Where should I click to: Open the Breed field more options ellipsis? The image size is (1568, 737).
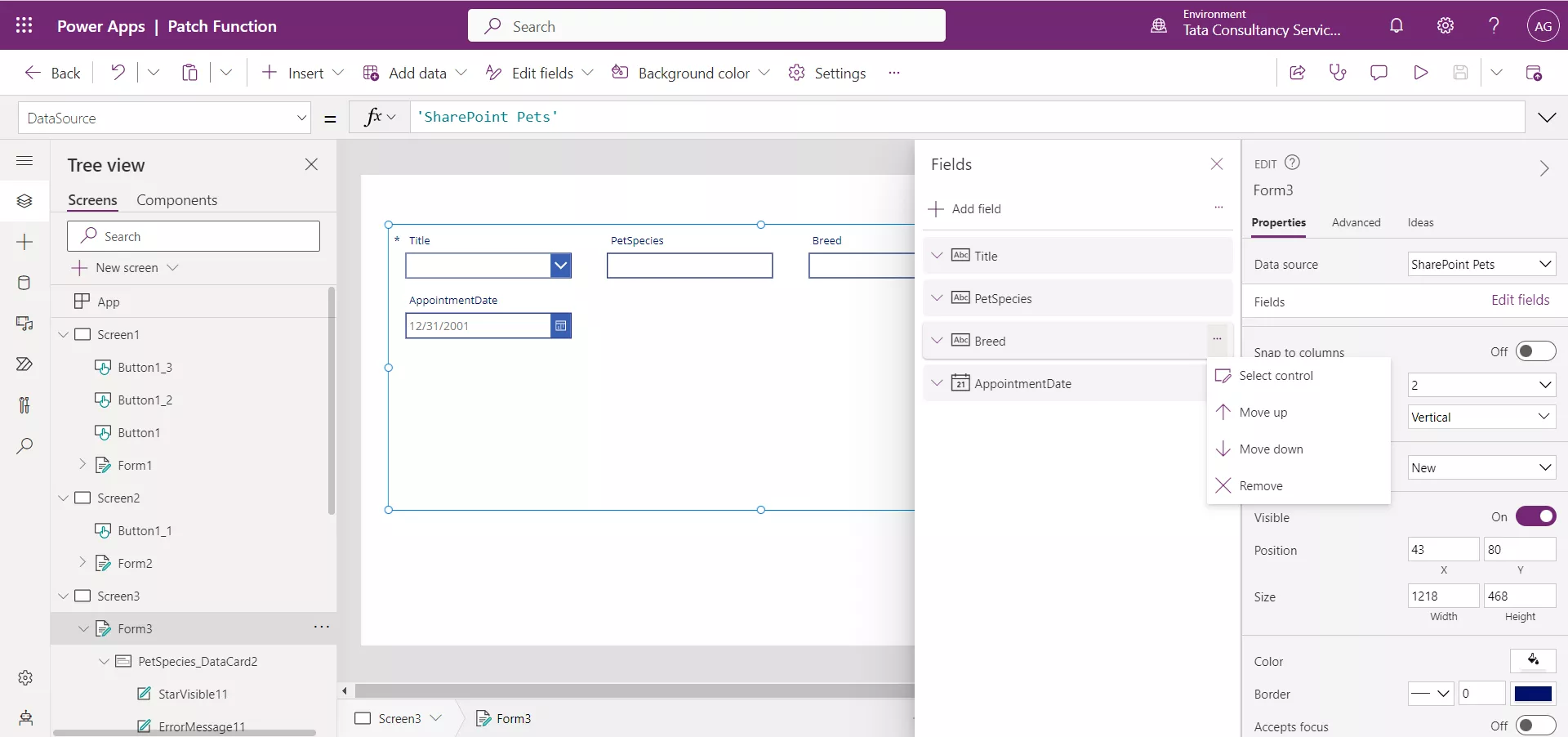click(1217, 339)
